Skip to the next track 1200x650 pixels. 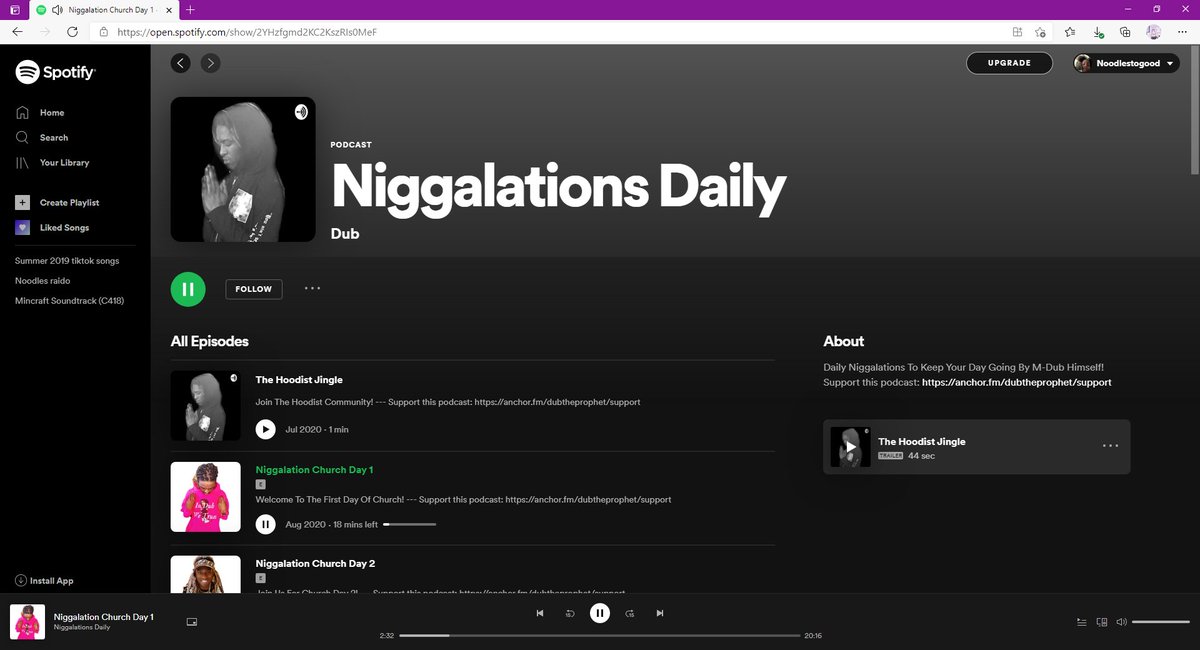click(x=659, y=613)
